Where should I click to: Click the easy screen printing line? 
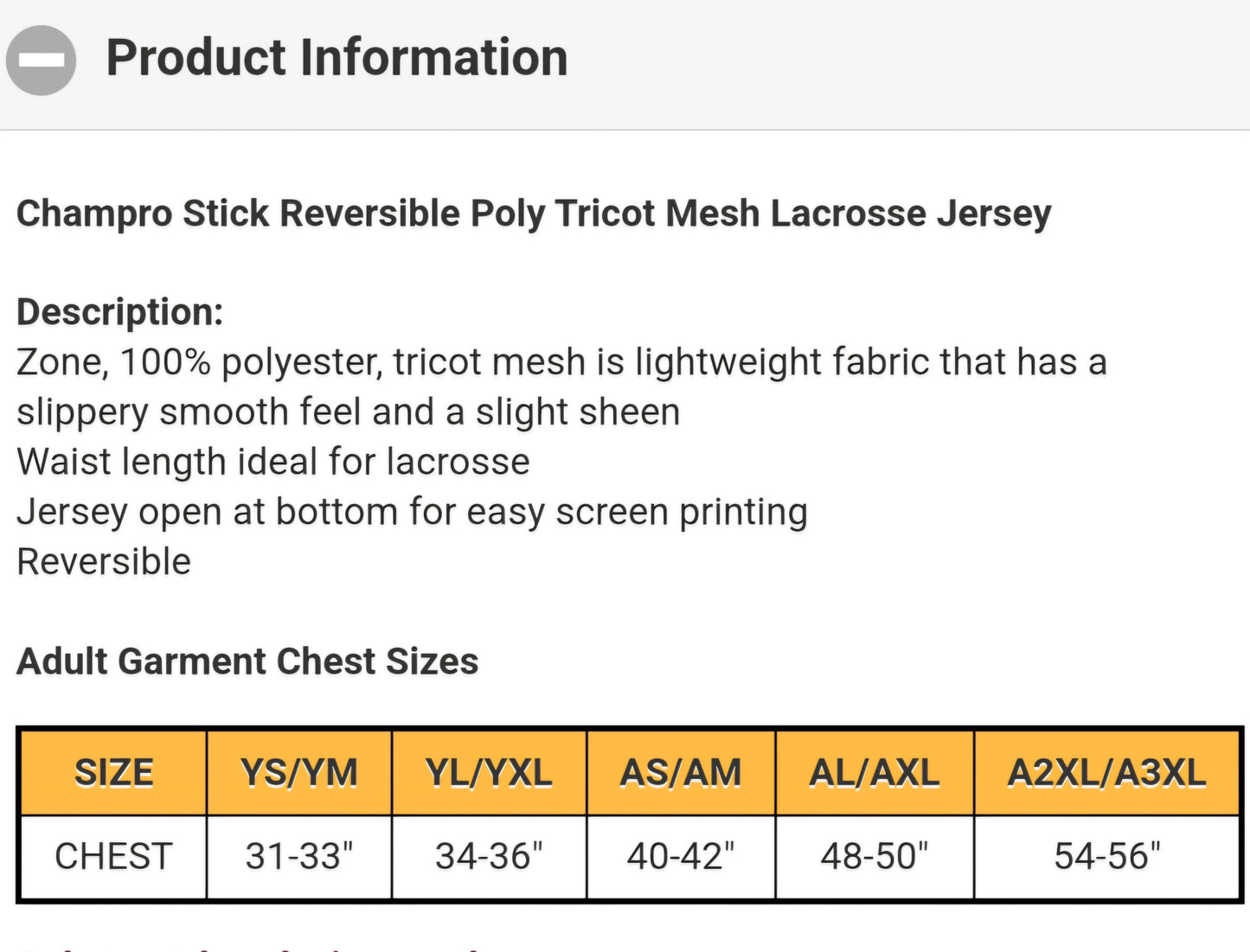click(x=412, y=512)
